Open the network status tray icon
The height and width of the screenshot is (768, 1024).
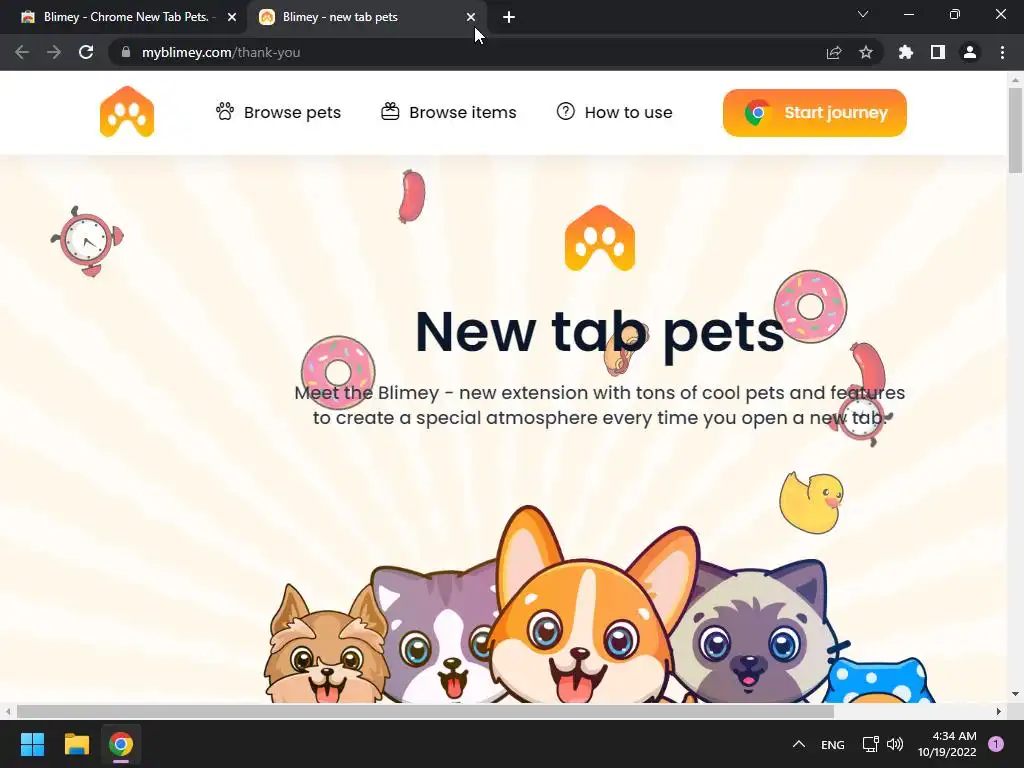click(x=870, y=744)
